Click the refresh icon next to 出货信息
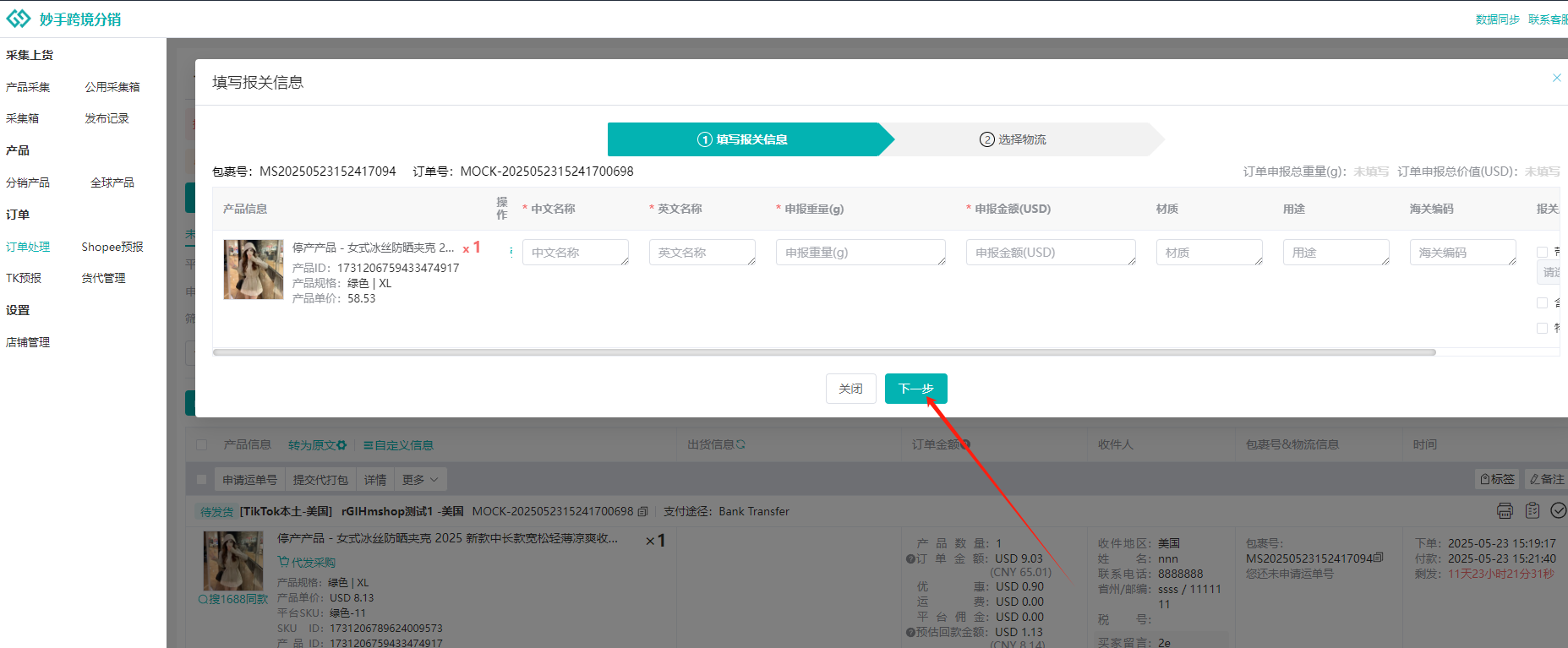1568x648 pixels. pos(740,444)
